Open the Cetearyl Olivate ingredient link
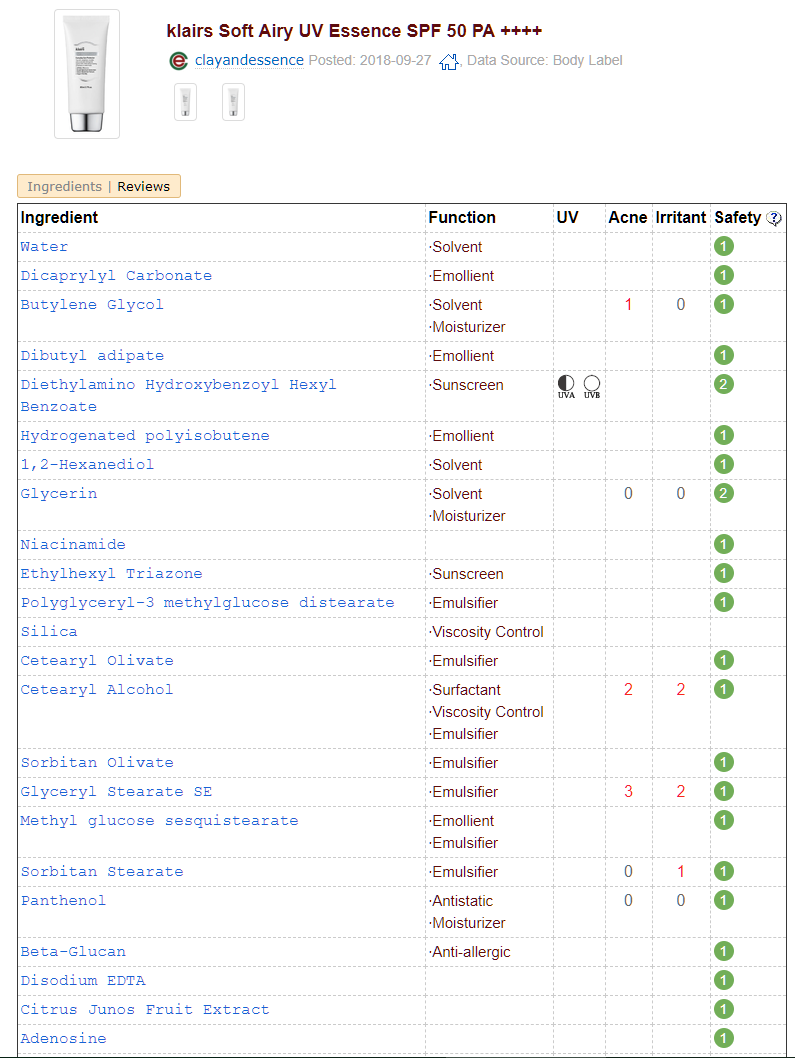 [97, 661]
